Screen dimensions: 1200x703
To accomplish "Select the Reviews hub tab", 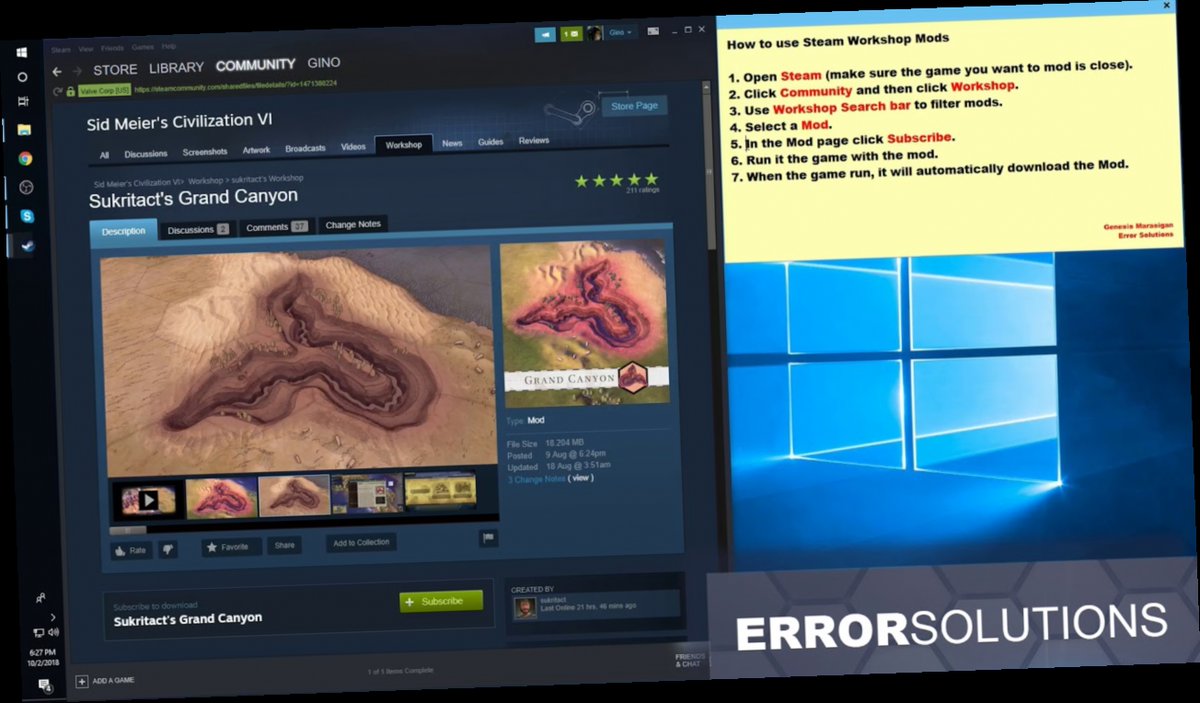I will pos(534,141).
